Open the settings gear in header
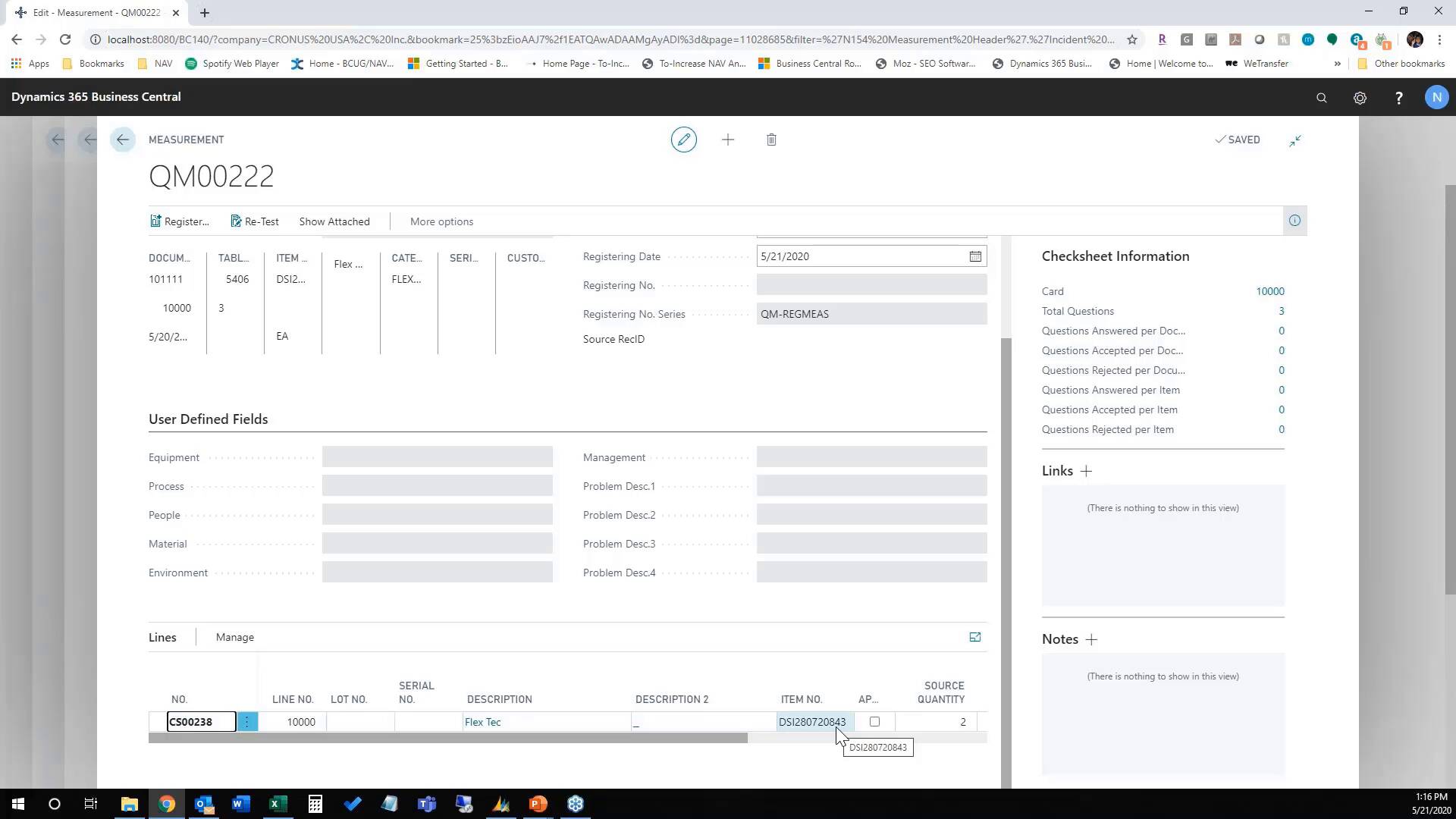1456x819 pixels. [1360, 98]
